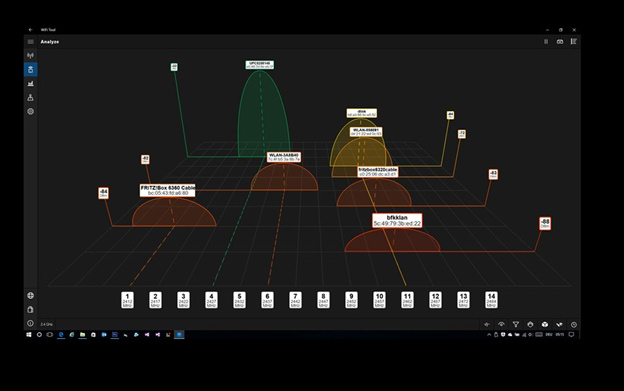Open the globe icon in lower sidebar

pyautogui.click(x=31, y=296)
